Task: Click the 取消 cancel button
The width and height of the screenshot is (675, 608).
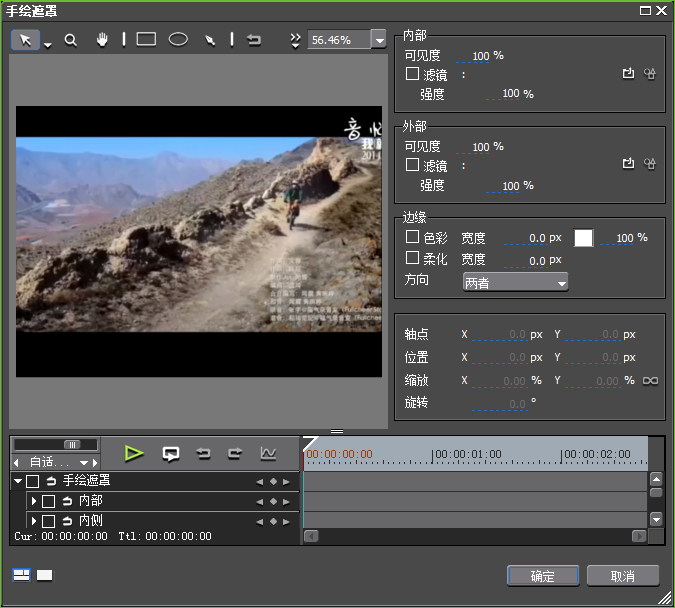Action: (622, 576)
